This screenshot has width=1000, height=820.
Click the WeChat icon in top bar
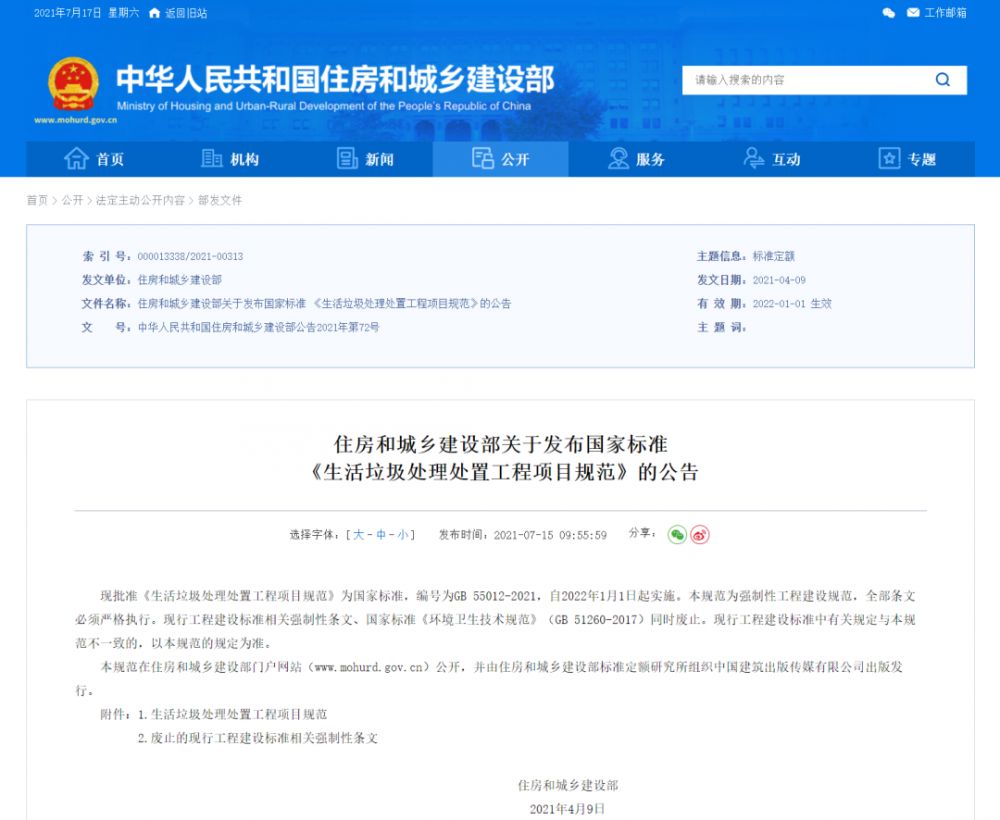tap(888, 13)
